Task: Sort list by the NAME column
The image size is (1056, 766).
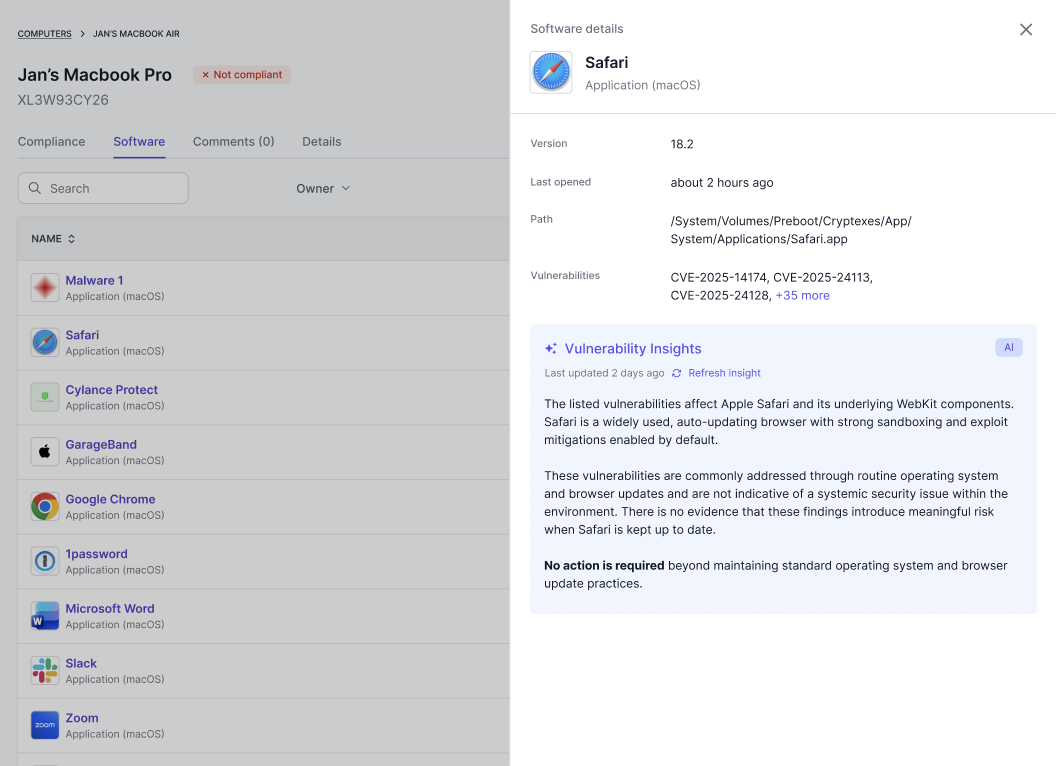Action: (x=53, y=238)
